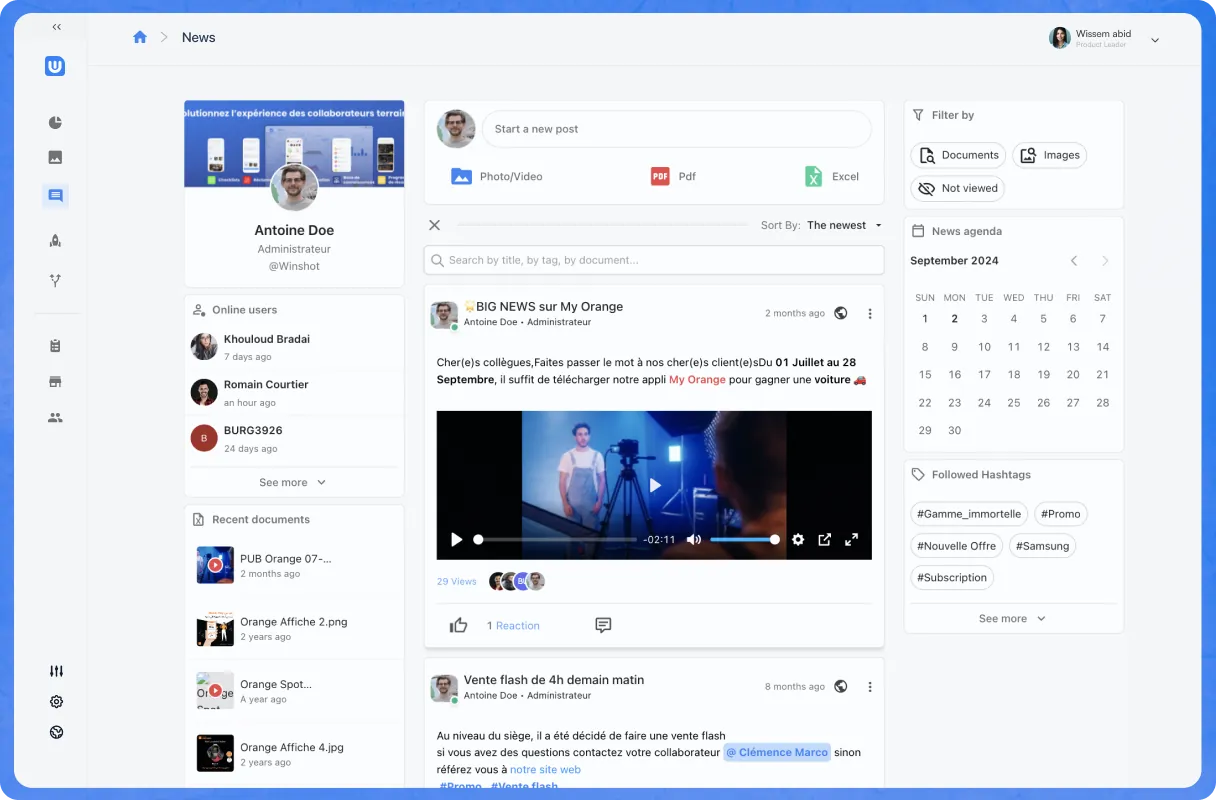Select the Photo/Video post option
1216x800 pixels.
click(x=497, y=176)
